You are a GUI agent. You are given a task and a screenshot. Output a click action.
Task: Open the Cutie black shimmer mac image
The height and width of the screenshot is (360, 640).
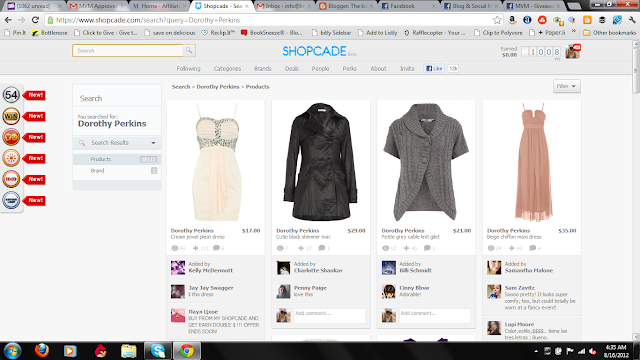(x=321, y=162)
